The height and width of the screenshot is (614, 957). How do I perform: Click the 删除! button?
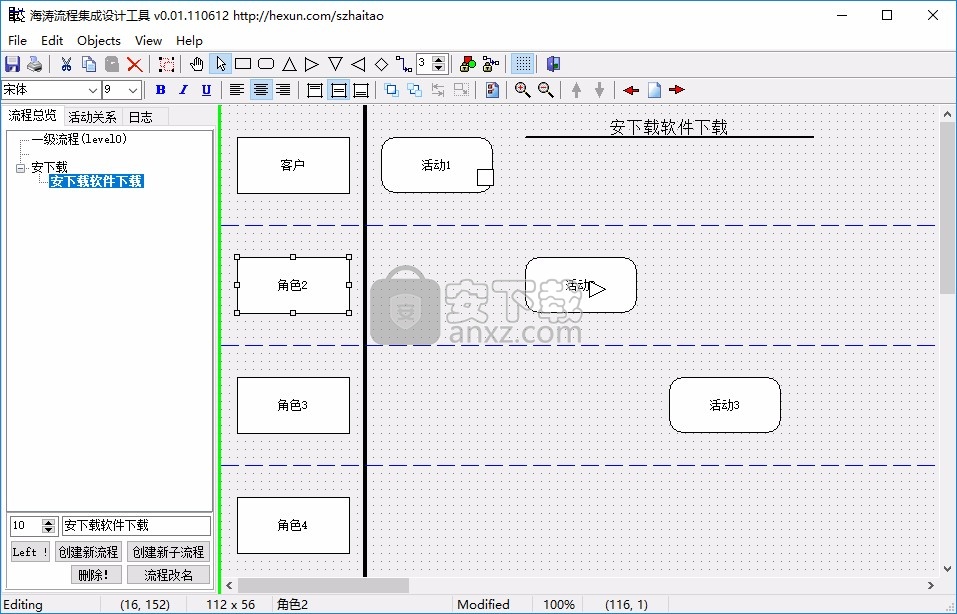96,575
